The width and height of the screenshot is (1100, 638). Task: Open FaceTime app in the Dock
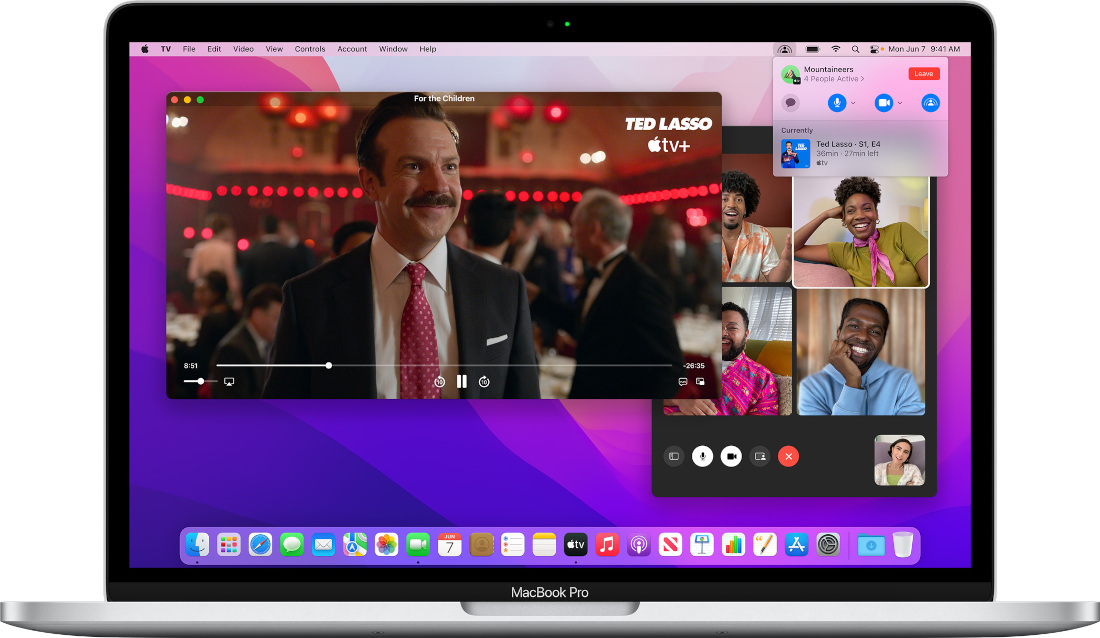(418, 545)
